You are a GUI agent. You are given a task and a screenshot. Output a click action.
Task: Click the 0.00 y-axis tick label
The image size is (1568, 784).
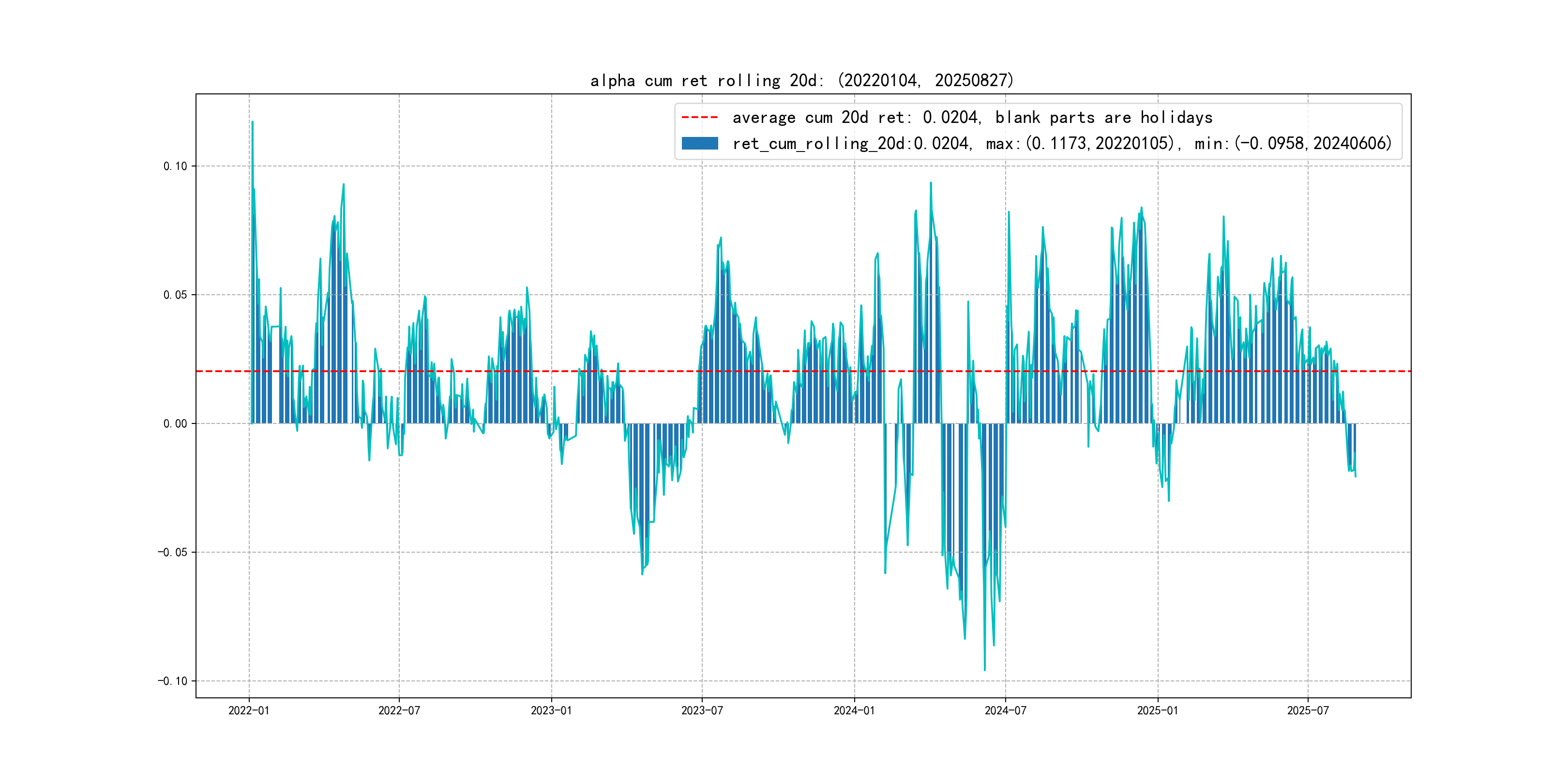tap(175, 423)
